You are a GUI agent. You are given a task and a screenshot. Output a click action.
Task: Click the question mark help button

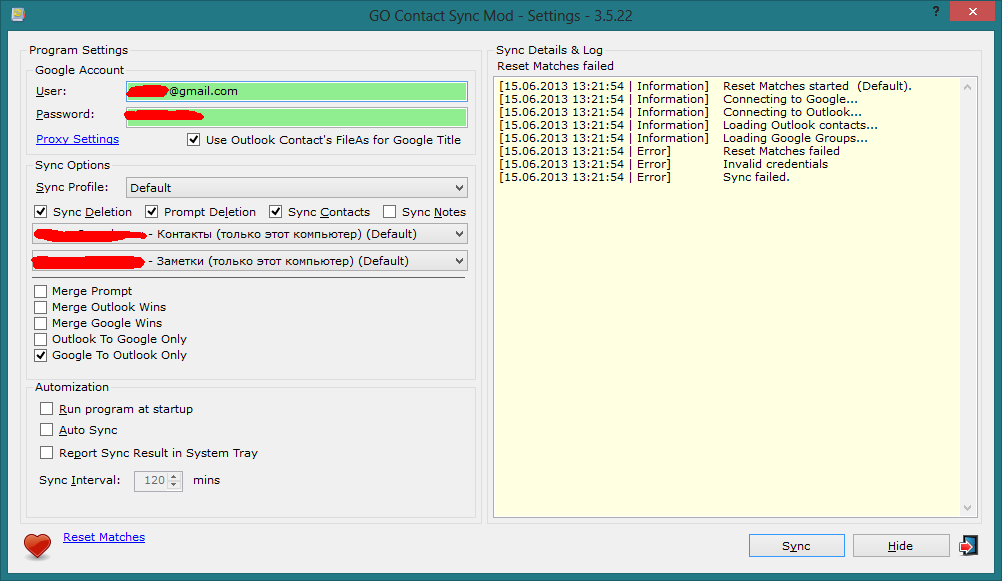(936, 12)
